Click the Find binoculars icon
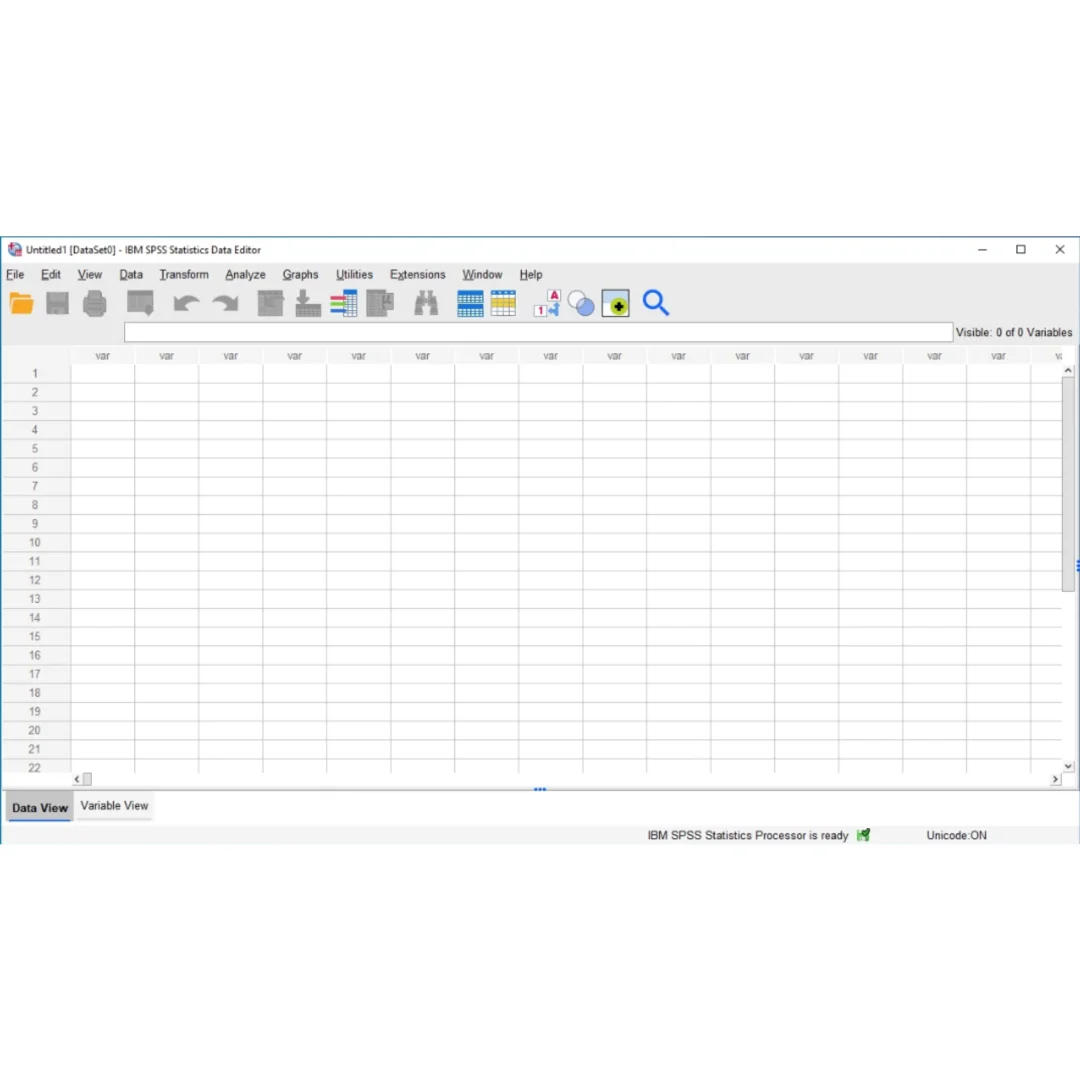The width and height of the screenshot is (1080, 1080). pos(427,303)
